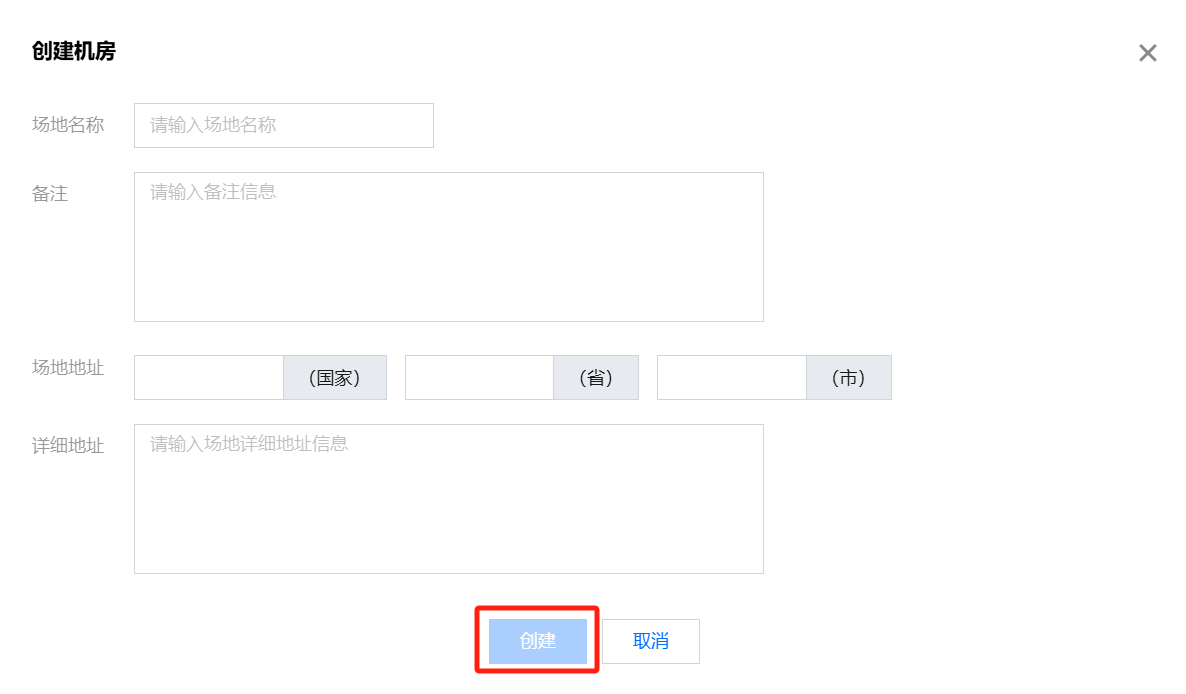Click placeholder text 请输入场地名称
This screenshot has width=1186, height=694.
pos(213,126)
